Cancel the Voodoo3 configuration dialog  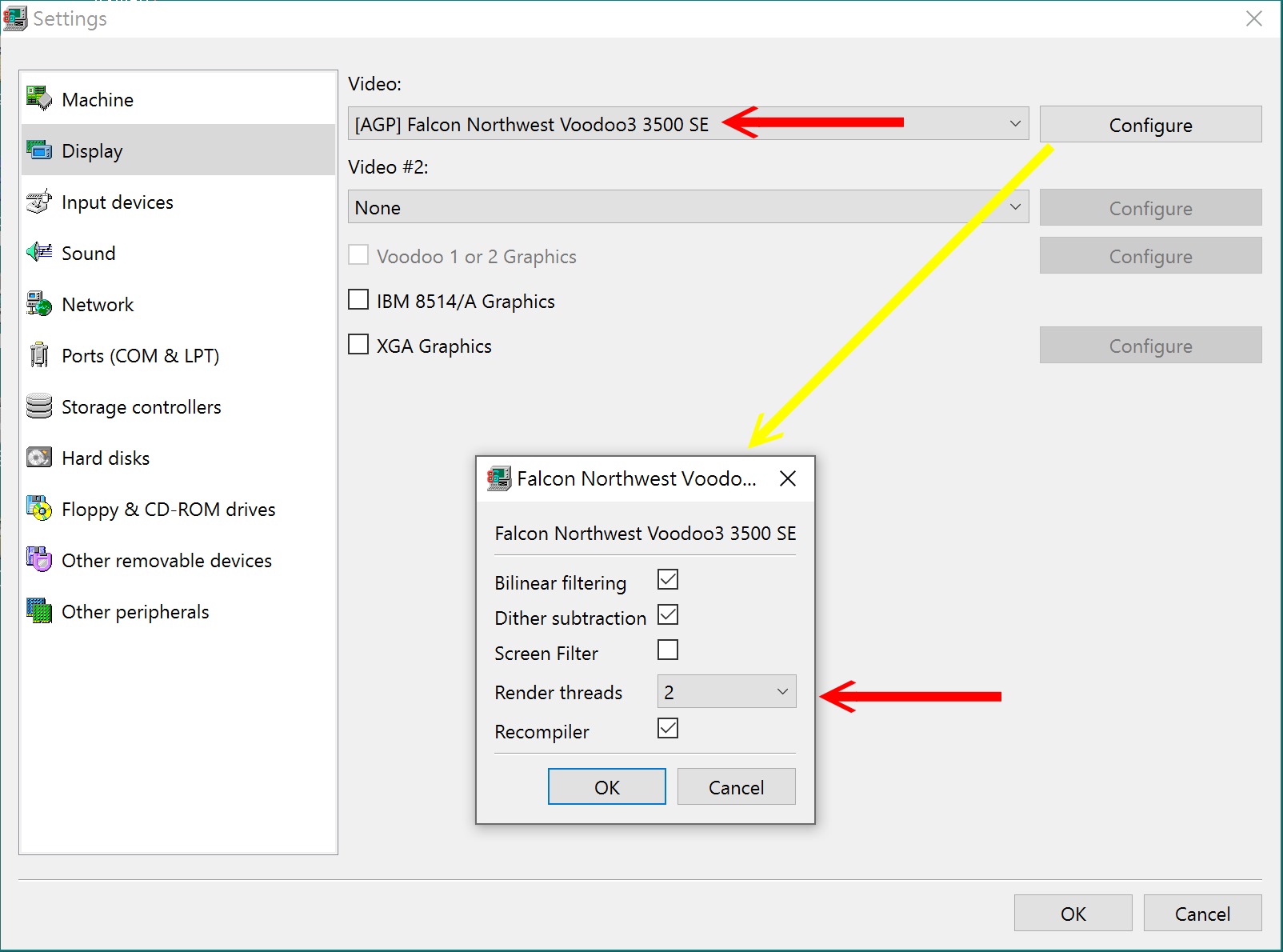coord(736,786)
